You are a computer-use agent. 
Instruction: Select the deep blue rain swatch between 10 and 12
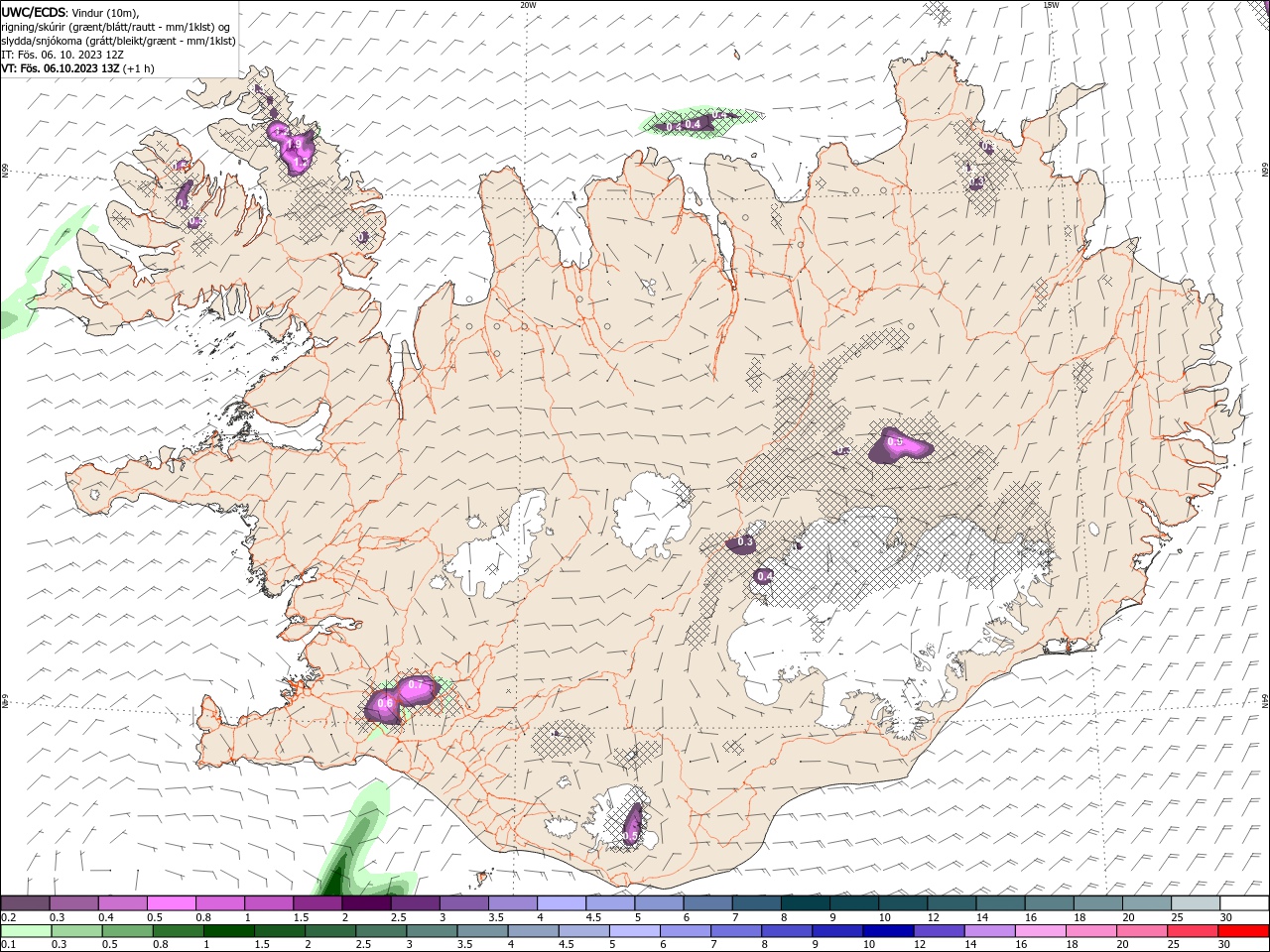coord(888,931)
